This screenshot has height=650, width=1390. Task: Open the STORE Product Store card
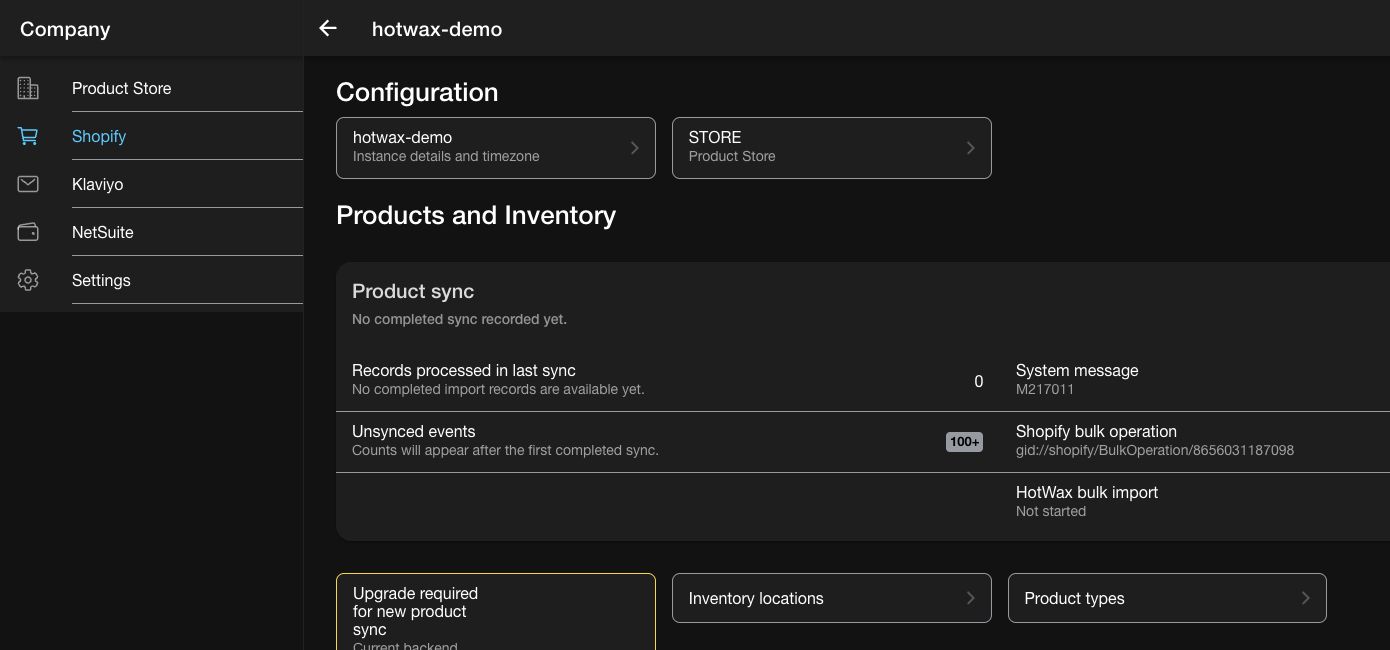click(x=832, y=148)
